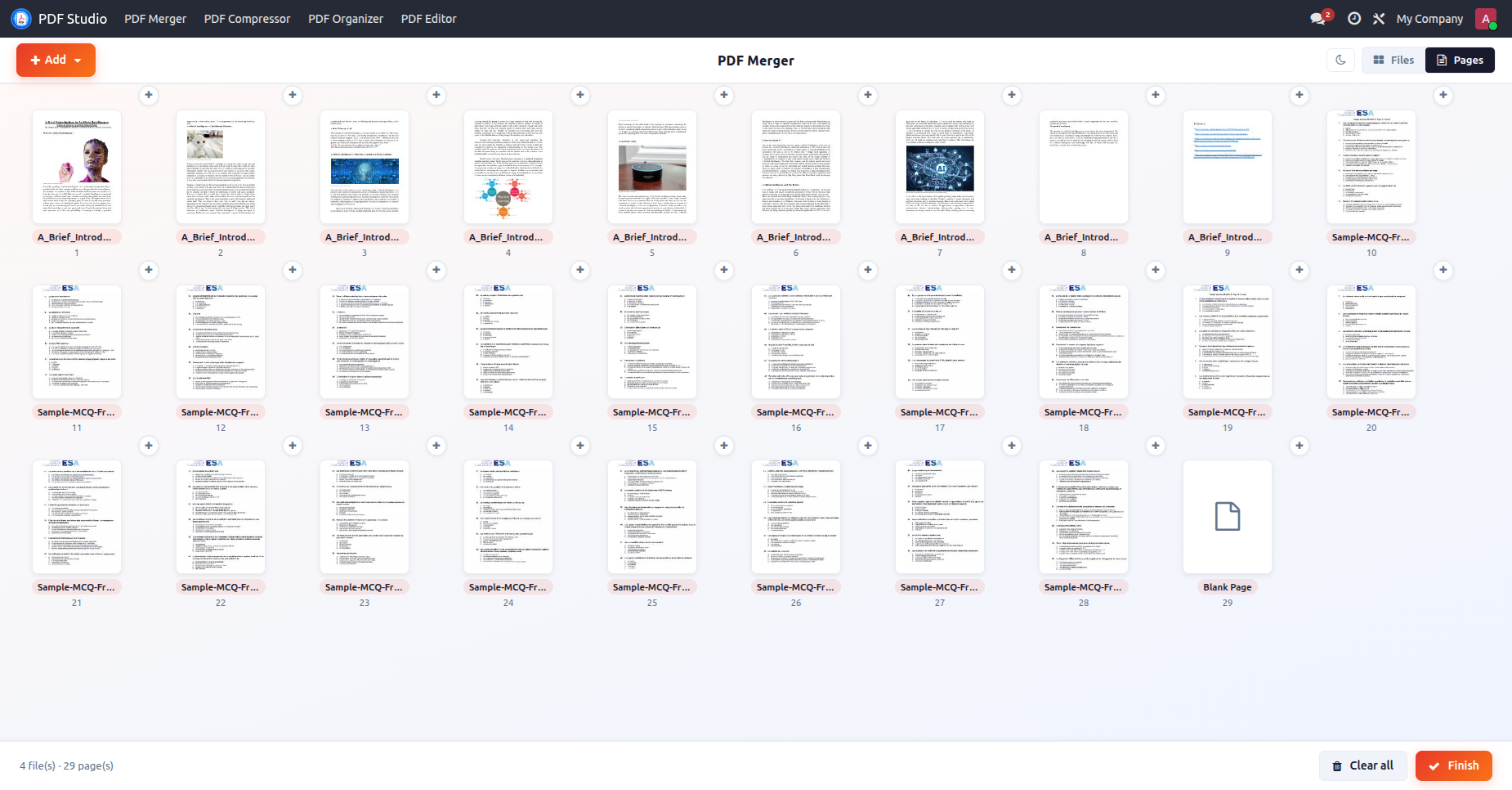
Task: Switch to Files view
Action: tap(1393, 60)
